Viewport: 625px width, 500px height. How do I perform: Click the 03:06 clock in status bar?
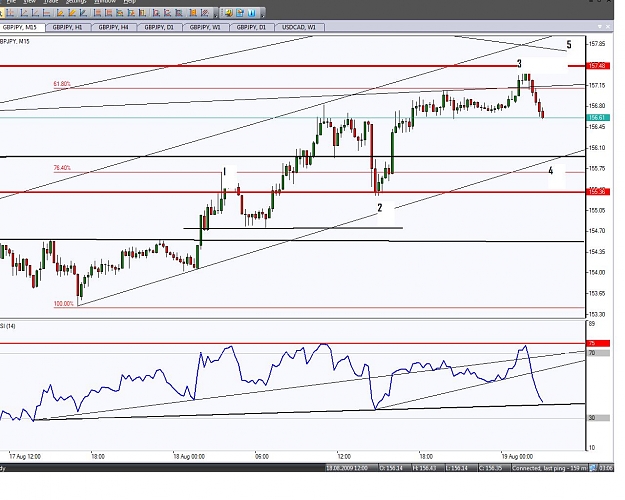tap(606, 468)
